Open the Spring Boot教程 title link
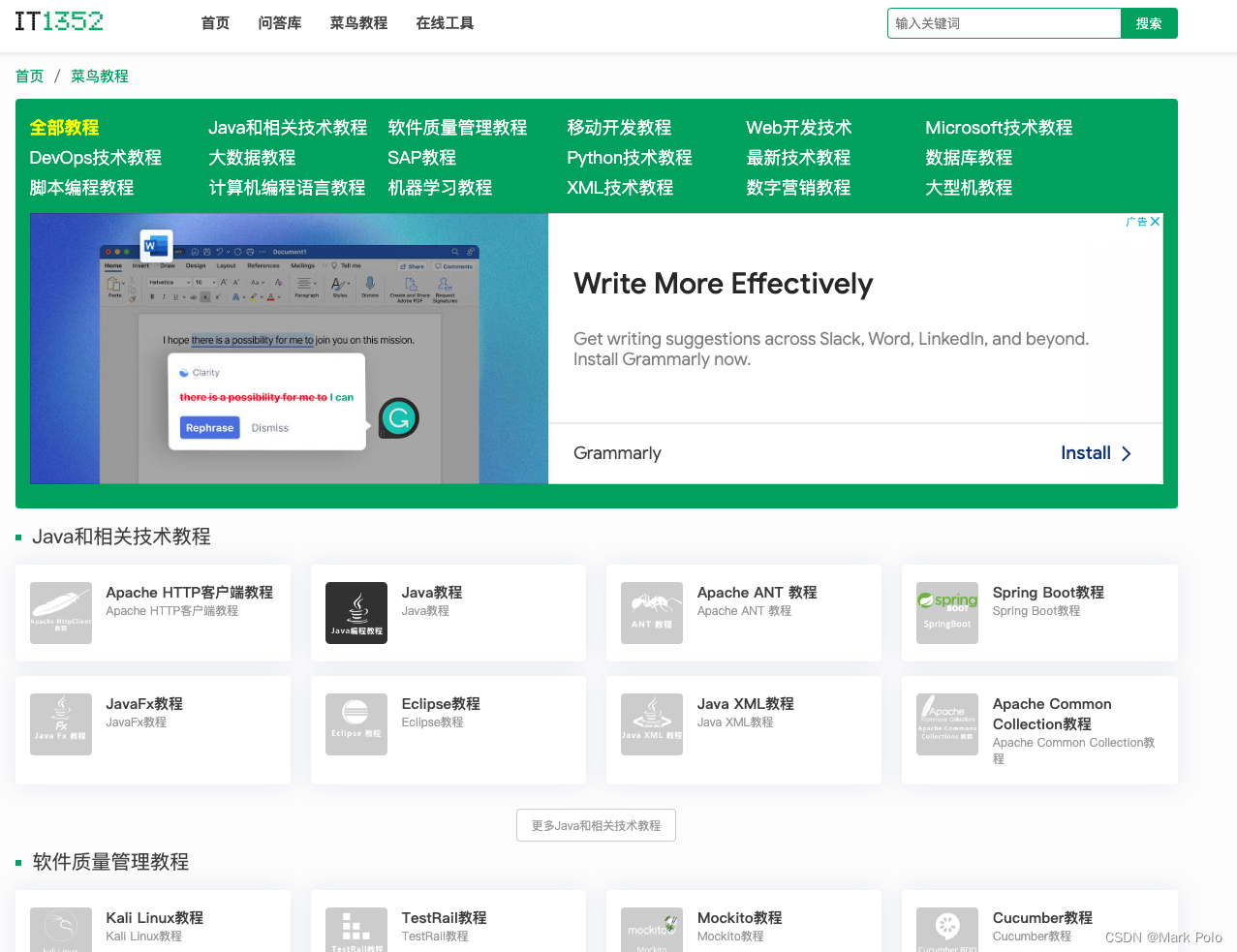1237x952 pixels. tap(1048, 593)
